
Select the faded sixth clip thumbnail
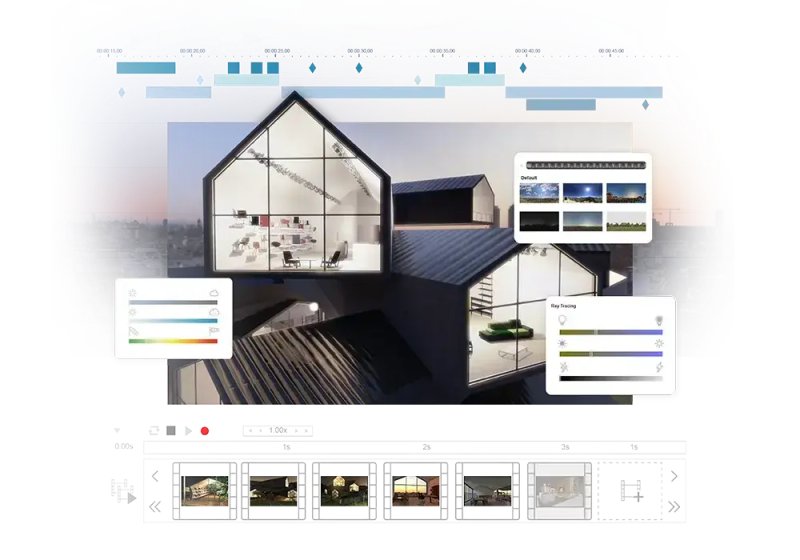click(x=559, y=491)
